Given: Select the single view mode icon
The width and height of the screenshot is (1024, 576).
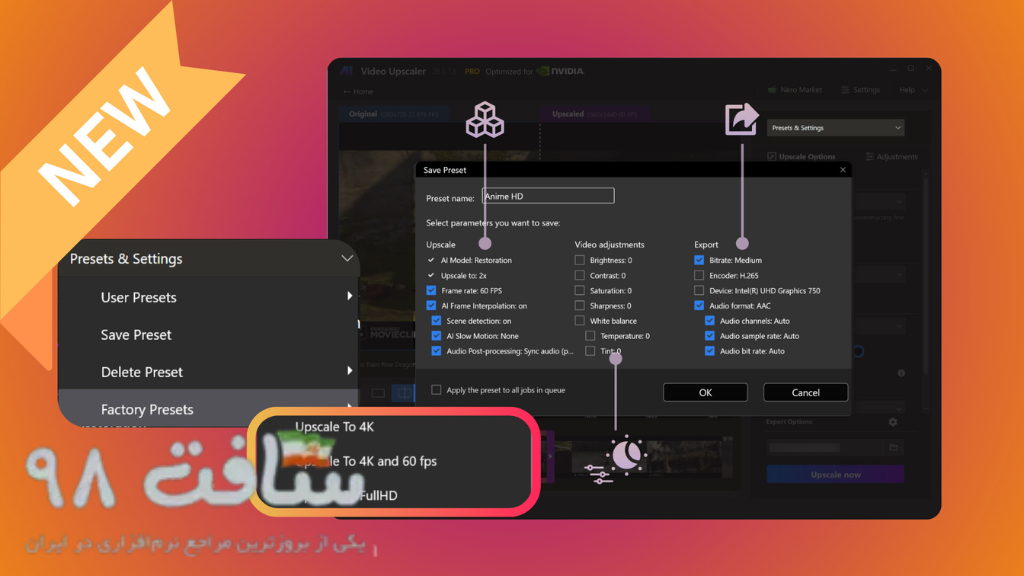Looking at the screenshot, I should (x=378, y=393).
